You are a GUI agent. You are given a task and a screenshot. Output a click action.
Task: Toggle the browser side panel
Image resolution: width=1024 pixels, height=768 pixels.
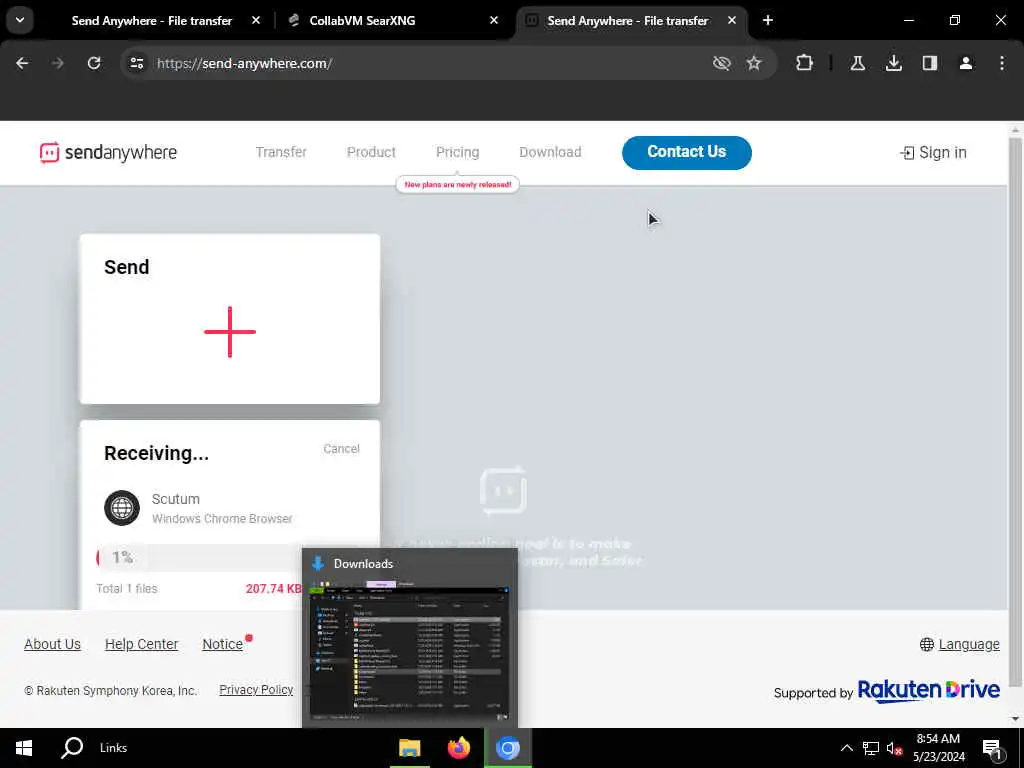pos(930,63)
